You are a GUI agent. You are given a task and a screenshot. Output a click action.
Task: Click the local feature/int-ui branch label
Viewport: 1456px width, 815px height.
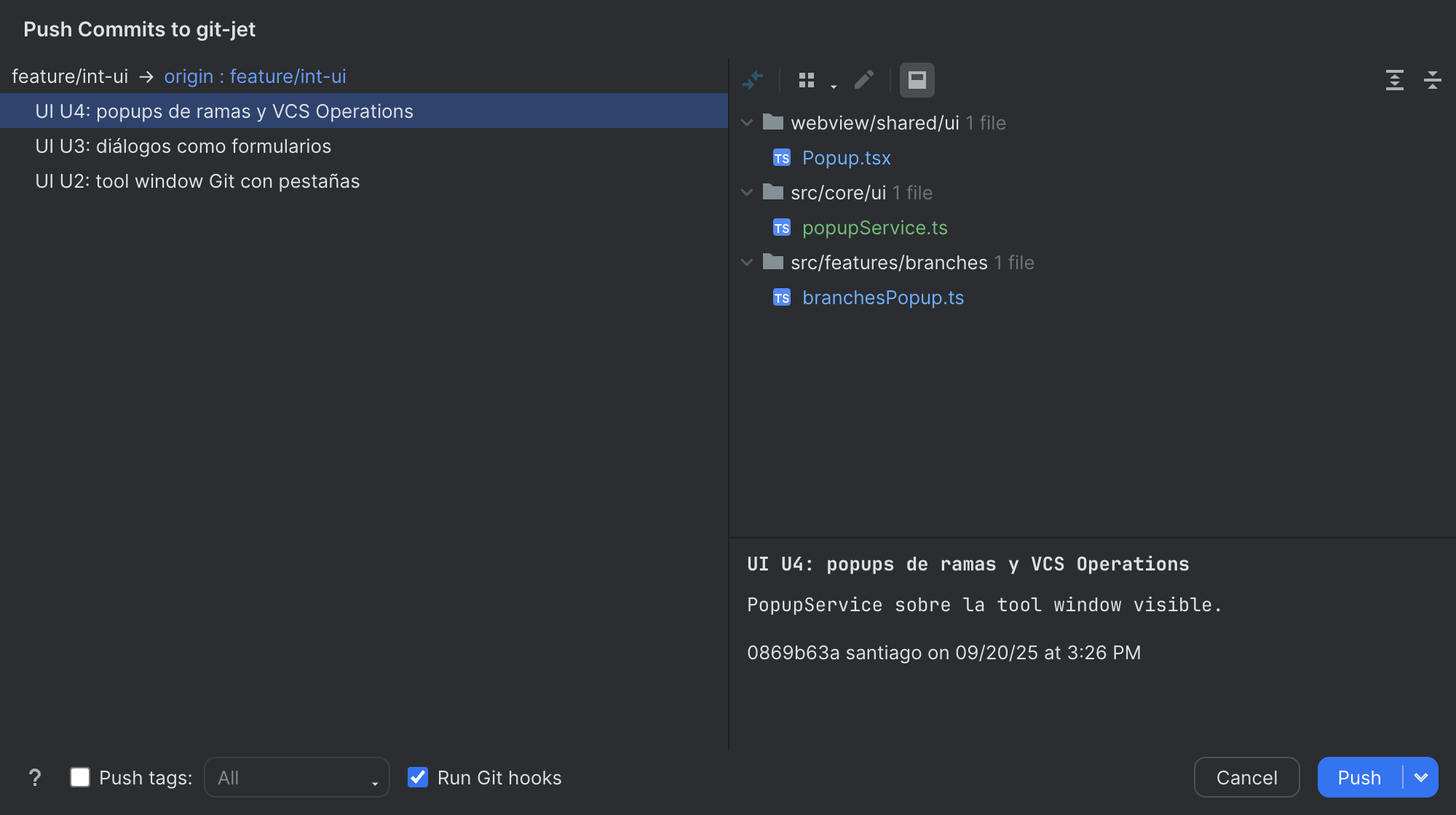[70, 76]
